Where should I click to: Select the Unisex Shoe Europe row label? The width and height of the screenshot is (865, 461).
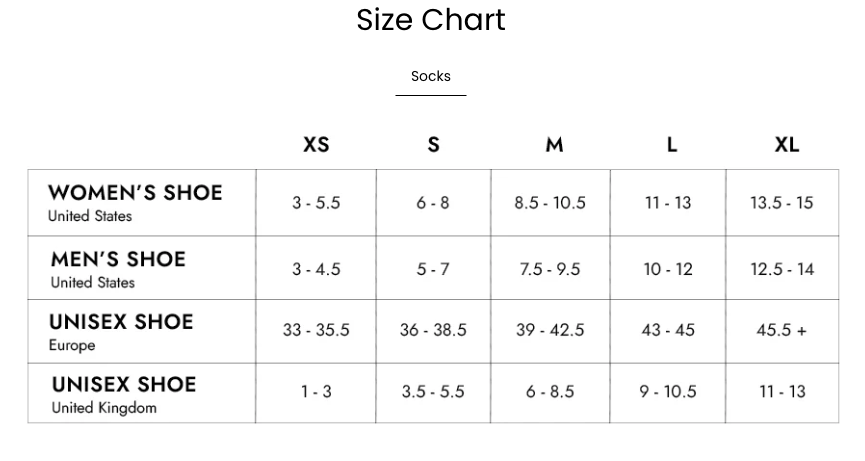pos(121,332)
